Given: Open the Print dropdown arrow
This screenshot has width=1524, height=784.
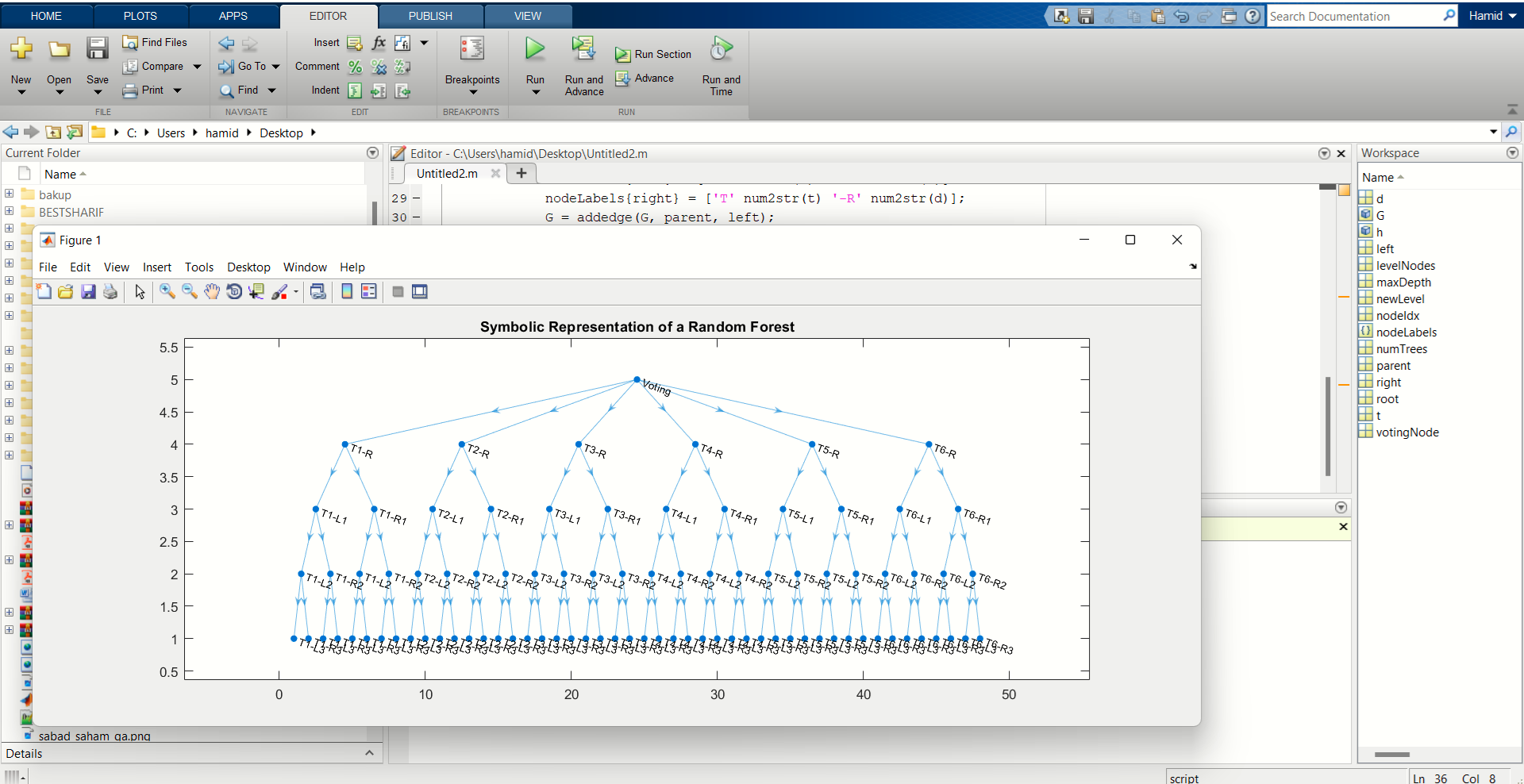Looking at the screenshot, I should (177, 90).
